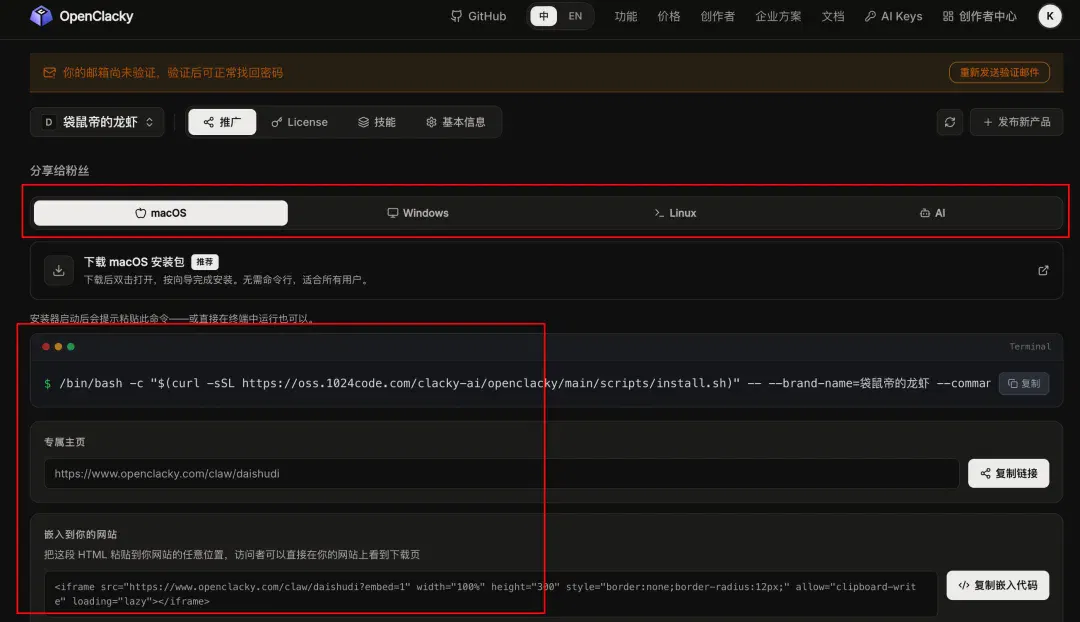Click the 专属主页 URL field
Viewport: 1080px width, 622px height.
(x=501, y=473)
